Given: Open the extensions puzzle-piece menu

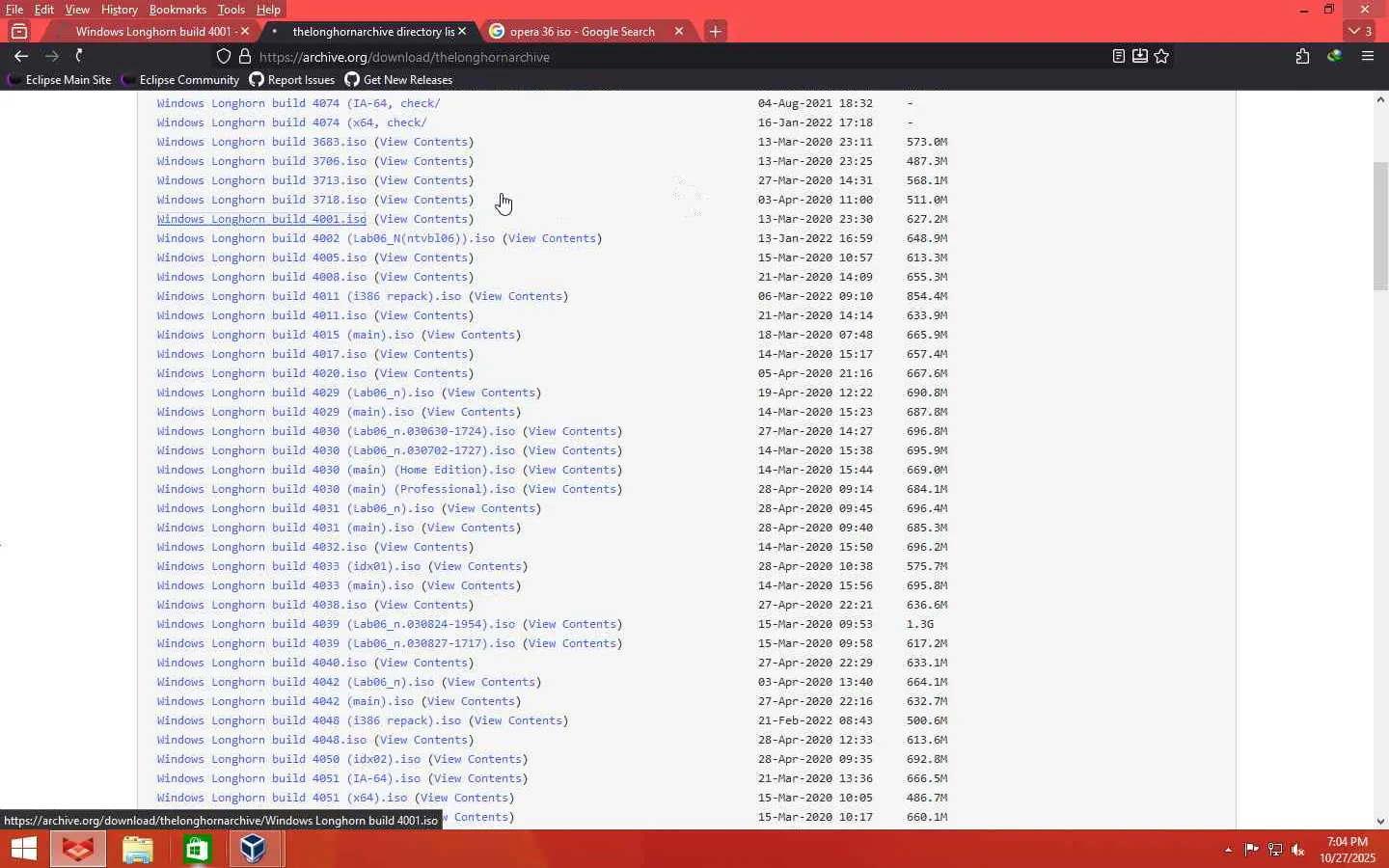Looking at the screenshot, I should coord(1303,56).
